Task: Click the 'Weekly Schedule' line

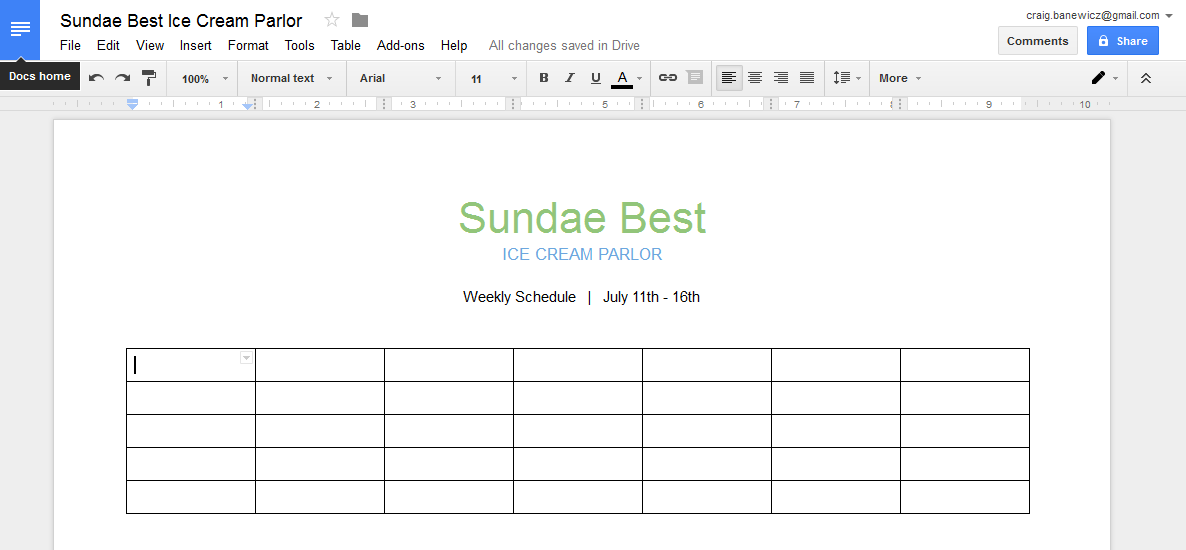Action: coord(582,297)
